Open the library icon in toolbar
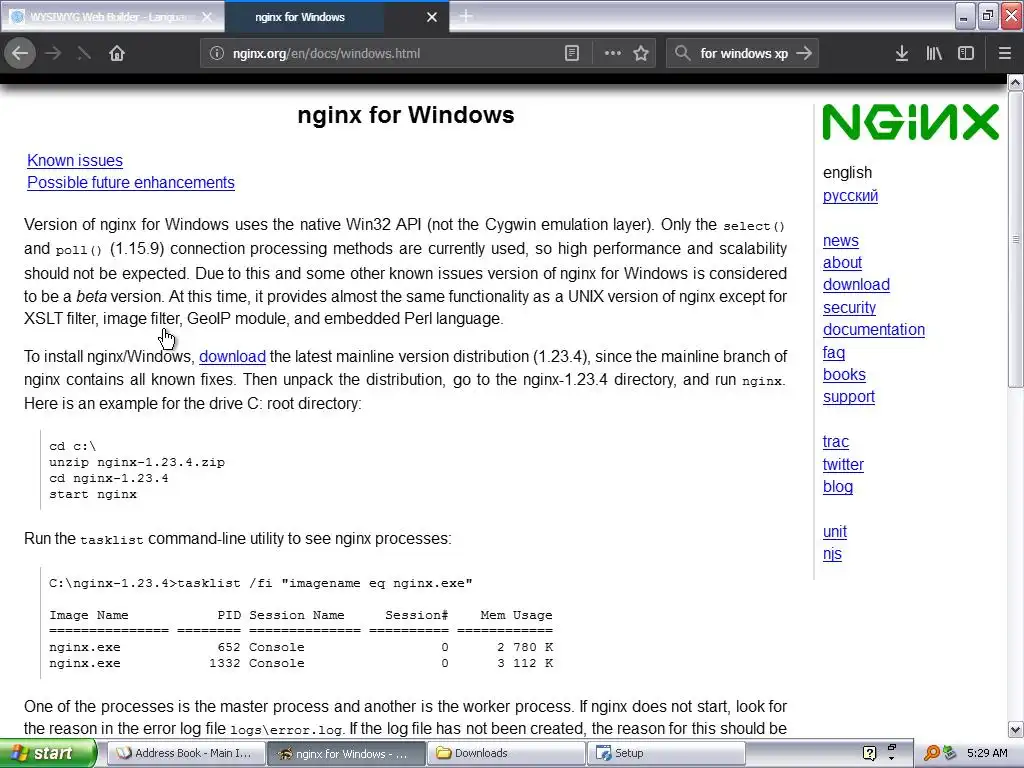1024x768 pixels. (934, 54)
